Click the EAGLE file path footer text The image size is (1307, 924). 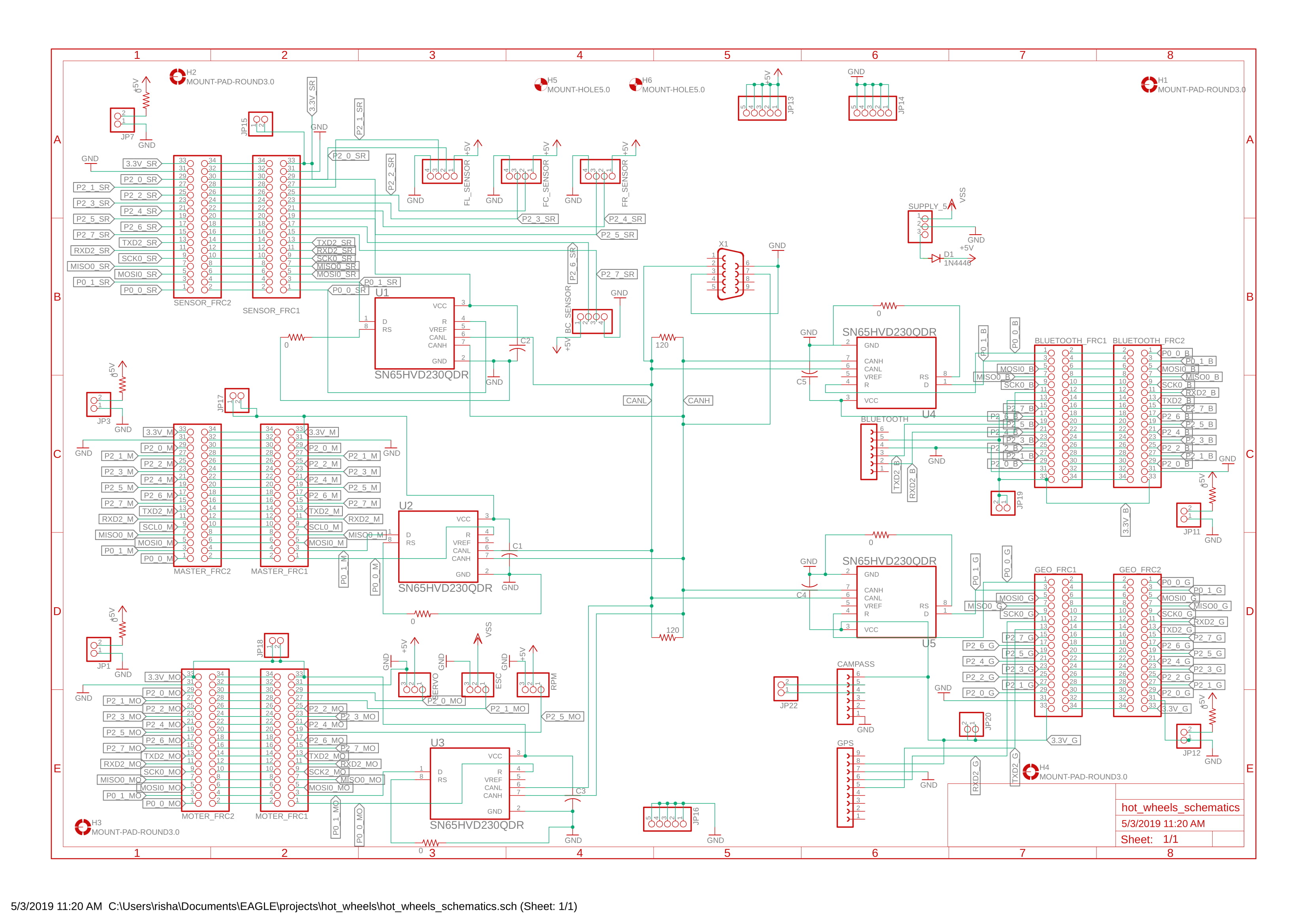point(294,906)
